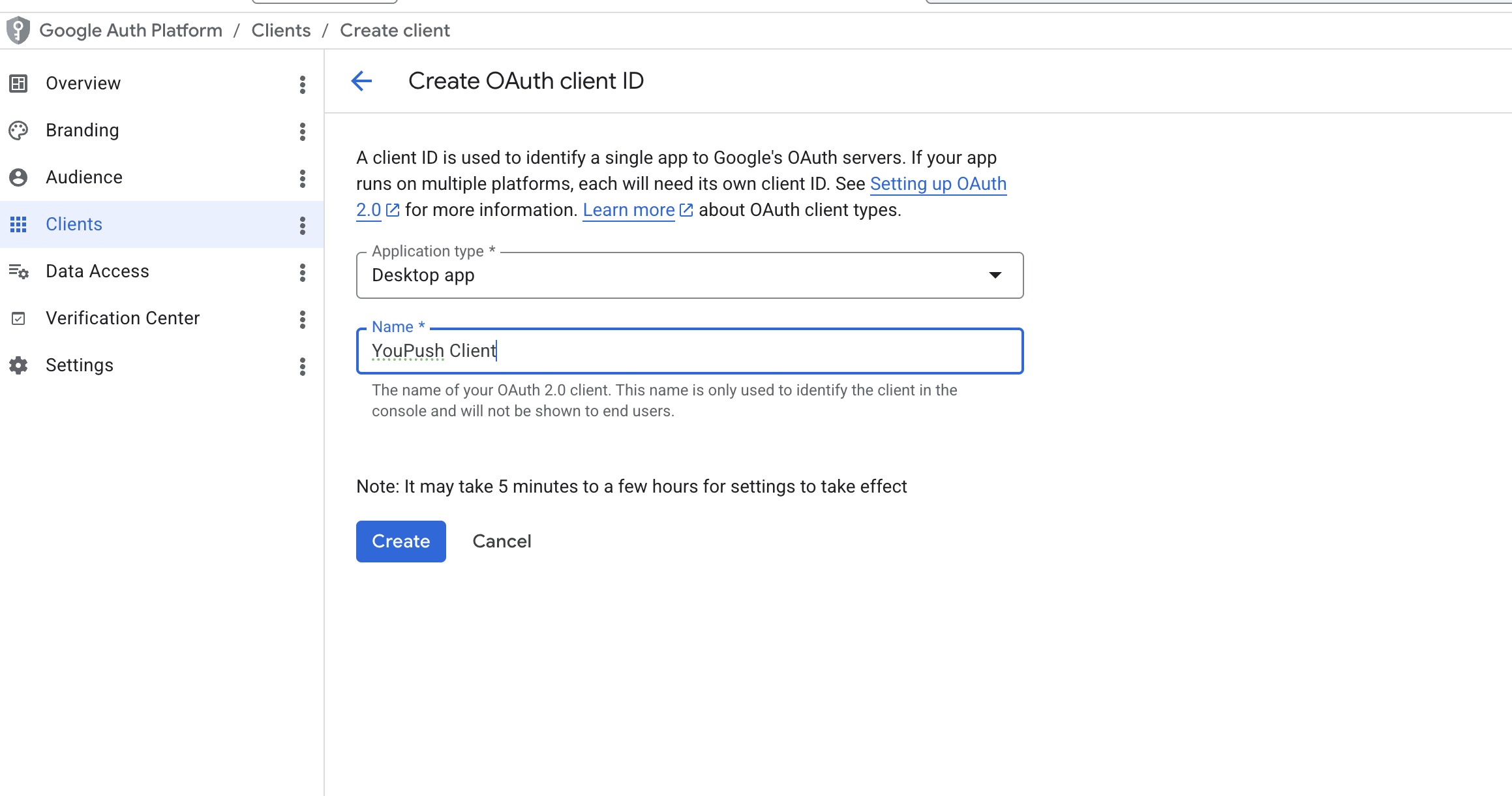The height and width of the screenshot is (796, 1512).
Task: Click the Settings gear icon
Action: click(18, 365)
